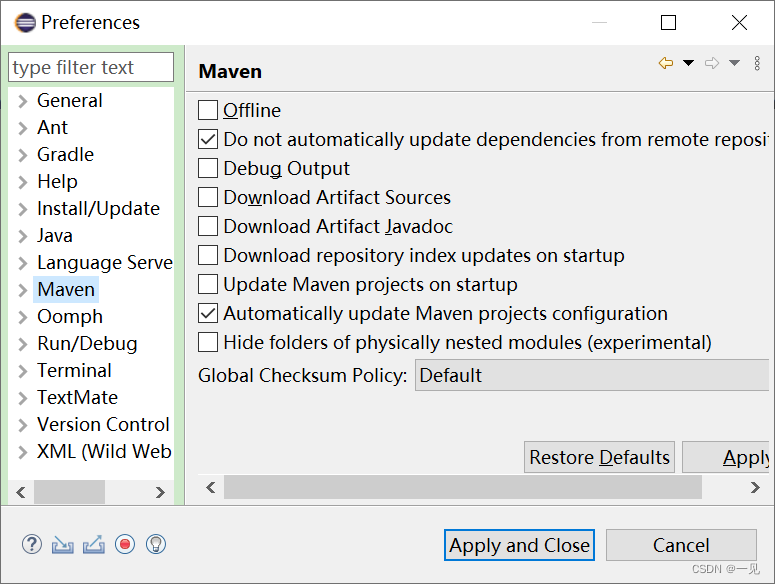This screenshot has height=584, width=775.
Task: Expand the Help tree node
Action: (x=23, y=182)
